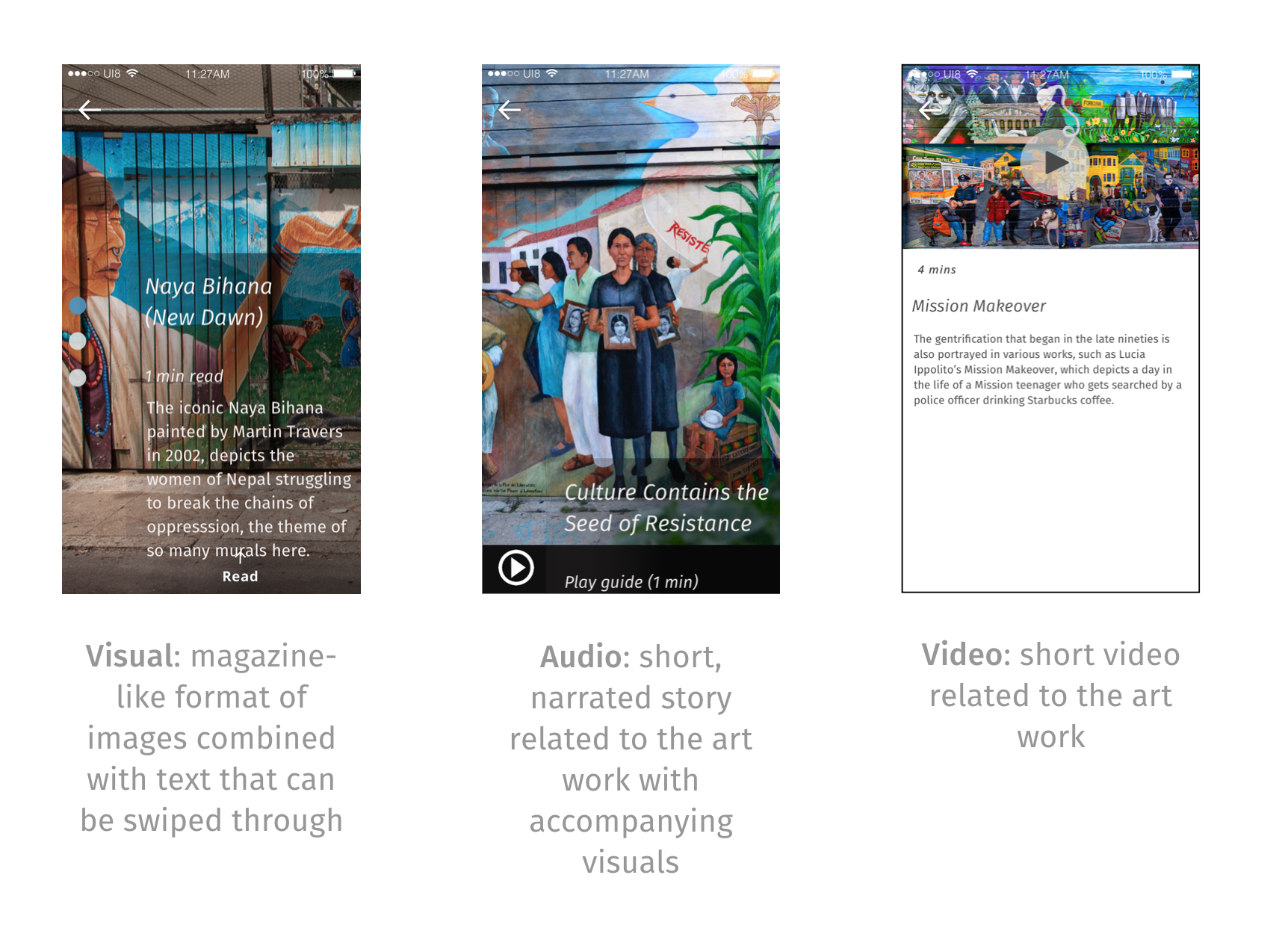Tap the Mission Makeover description paragraph
1288x934 pixels.
pos(1047,369)
